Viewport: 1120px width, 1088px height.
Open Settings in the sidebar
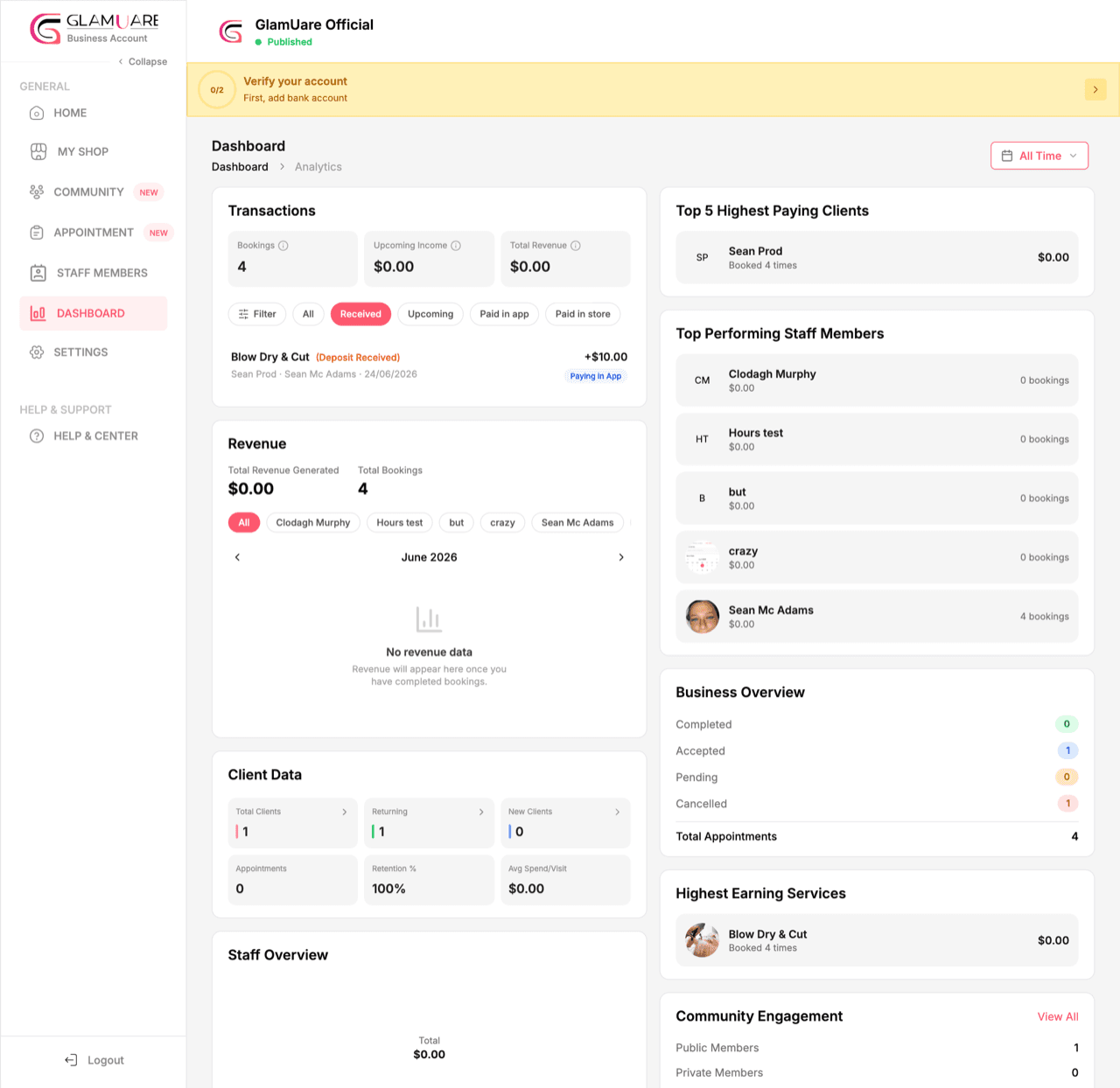click(x=94, y=352)
